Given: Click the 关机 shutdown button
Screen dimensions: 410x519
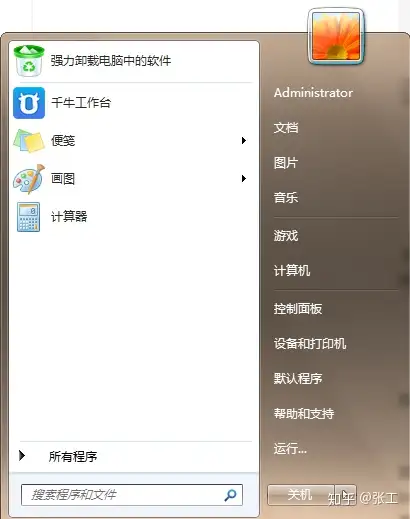Looking at the screenshot, I should pyautogui.click(x=301, y=495).
